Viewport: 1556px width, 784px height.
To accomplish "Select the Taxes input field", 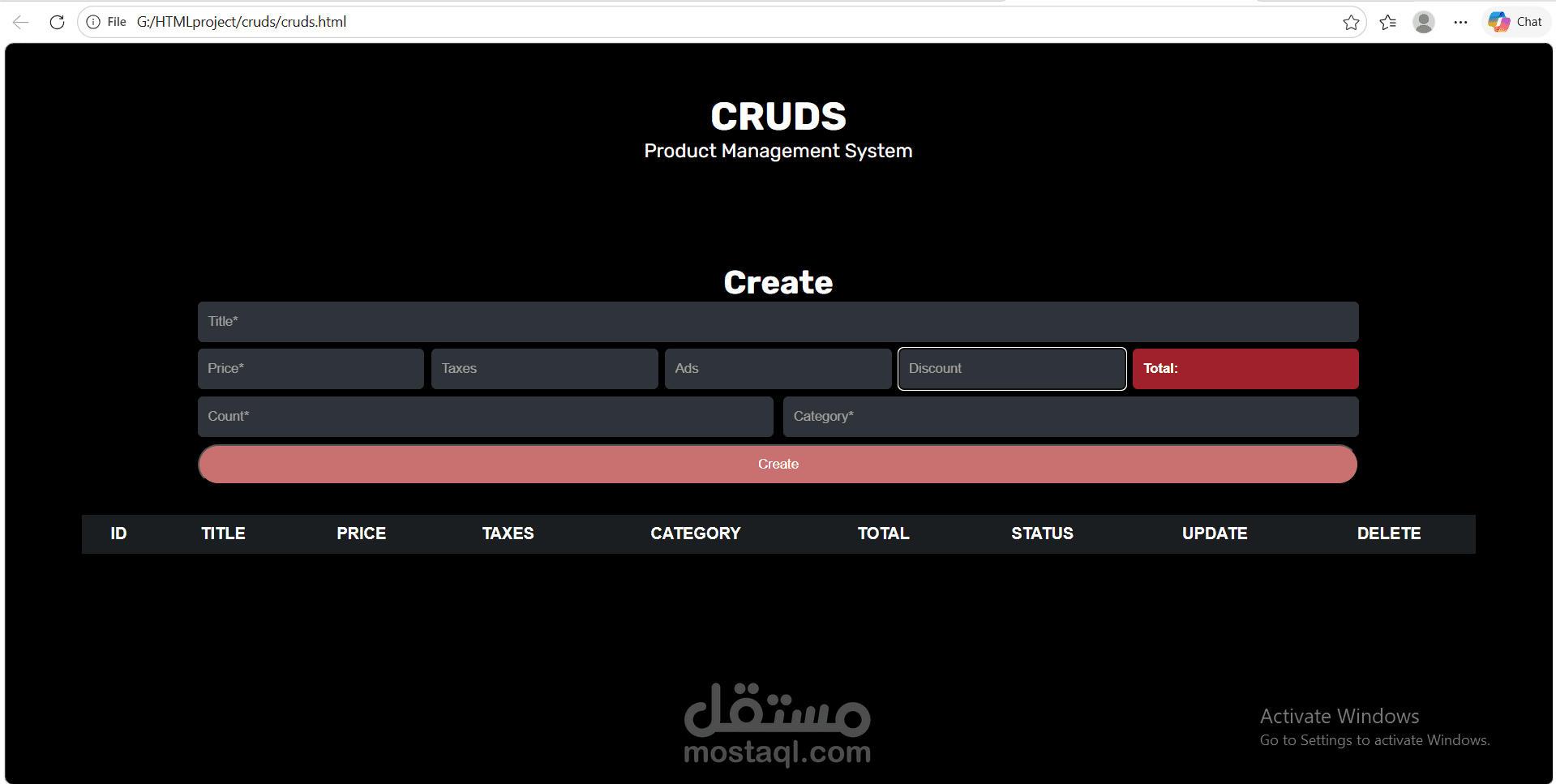I will coord(544,368).
